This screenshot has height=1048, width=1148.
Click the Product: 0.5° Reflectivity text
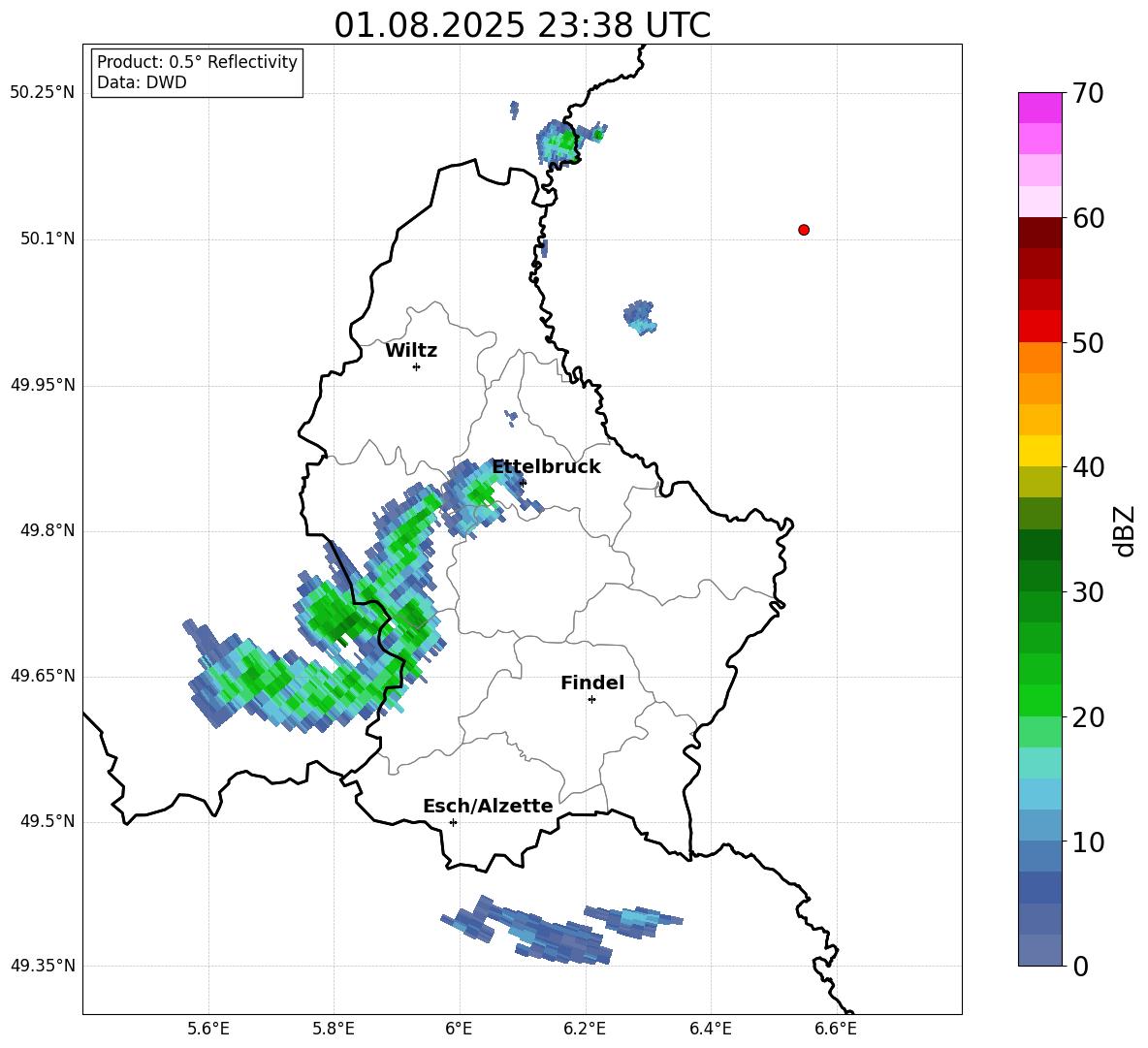197,62
